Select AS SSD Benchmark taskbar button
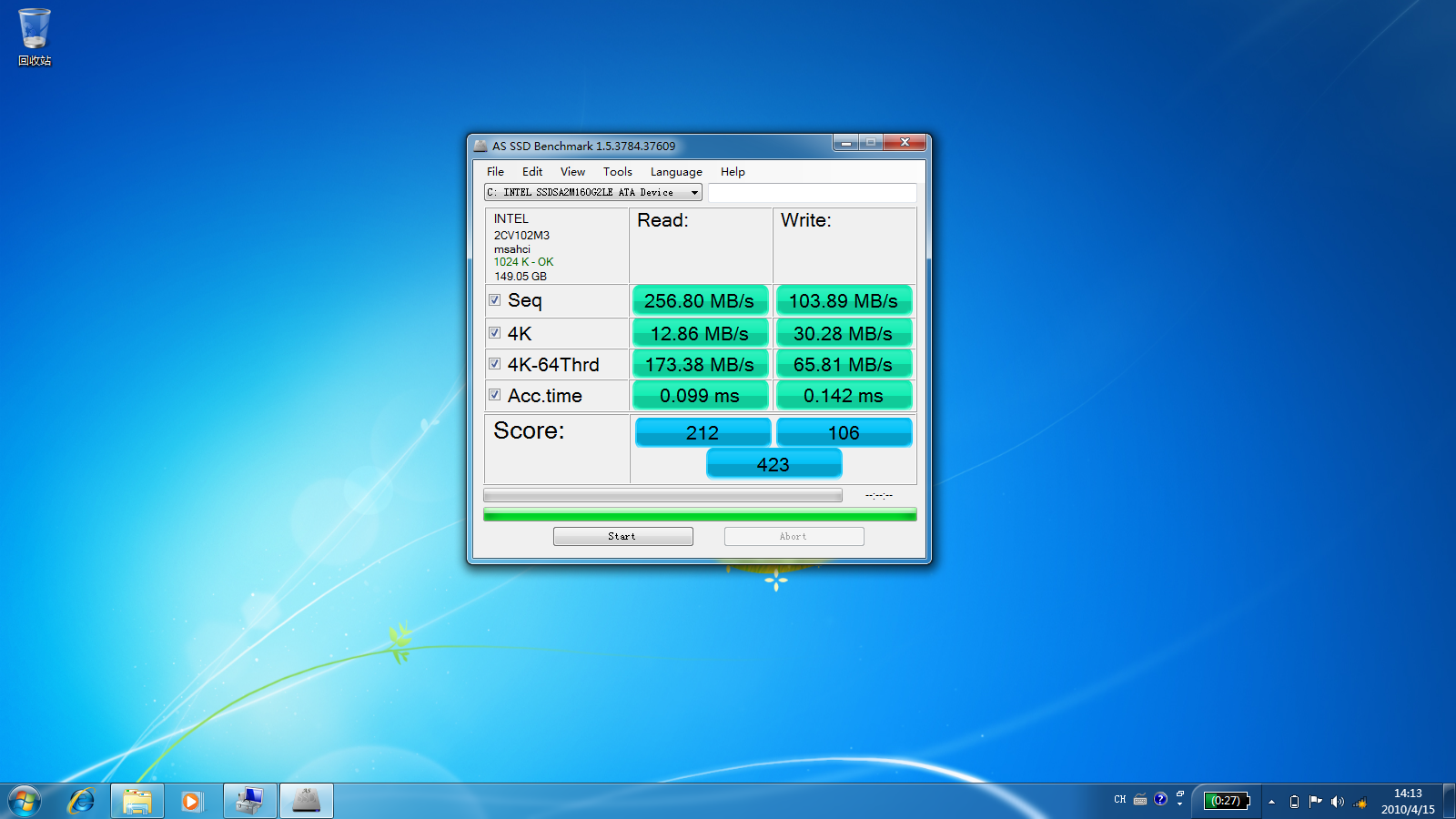Screen dimensions: 1456x819 (x=307, y=801)
